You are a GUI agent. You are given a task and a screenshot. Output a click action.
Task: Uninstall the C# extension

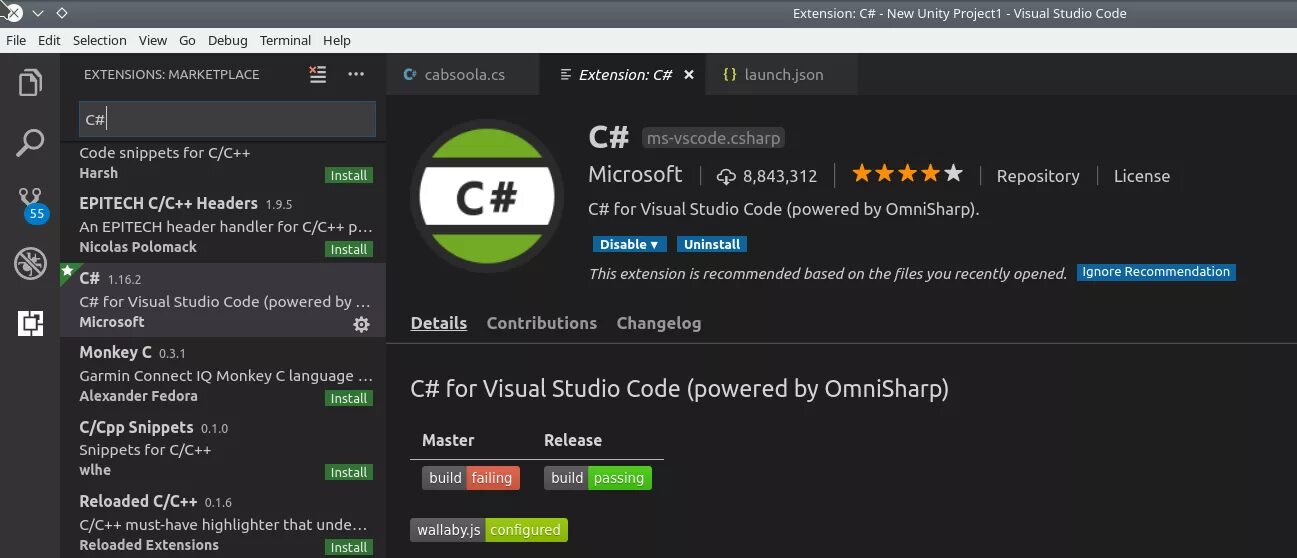click(712, 244)
